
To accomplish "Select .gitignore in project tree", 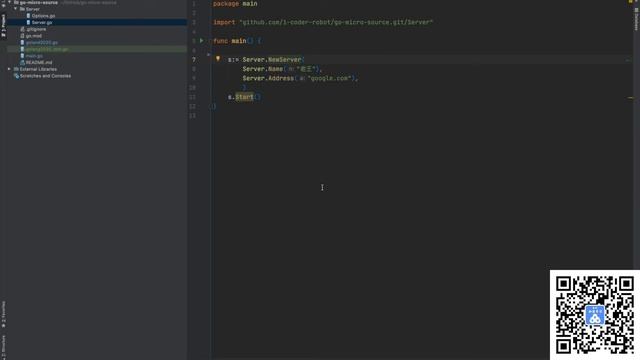I will coord(36,29).
